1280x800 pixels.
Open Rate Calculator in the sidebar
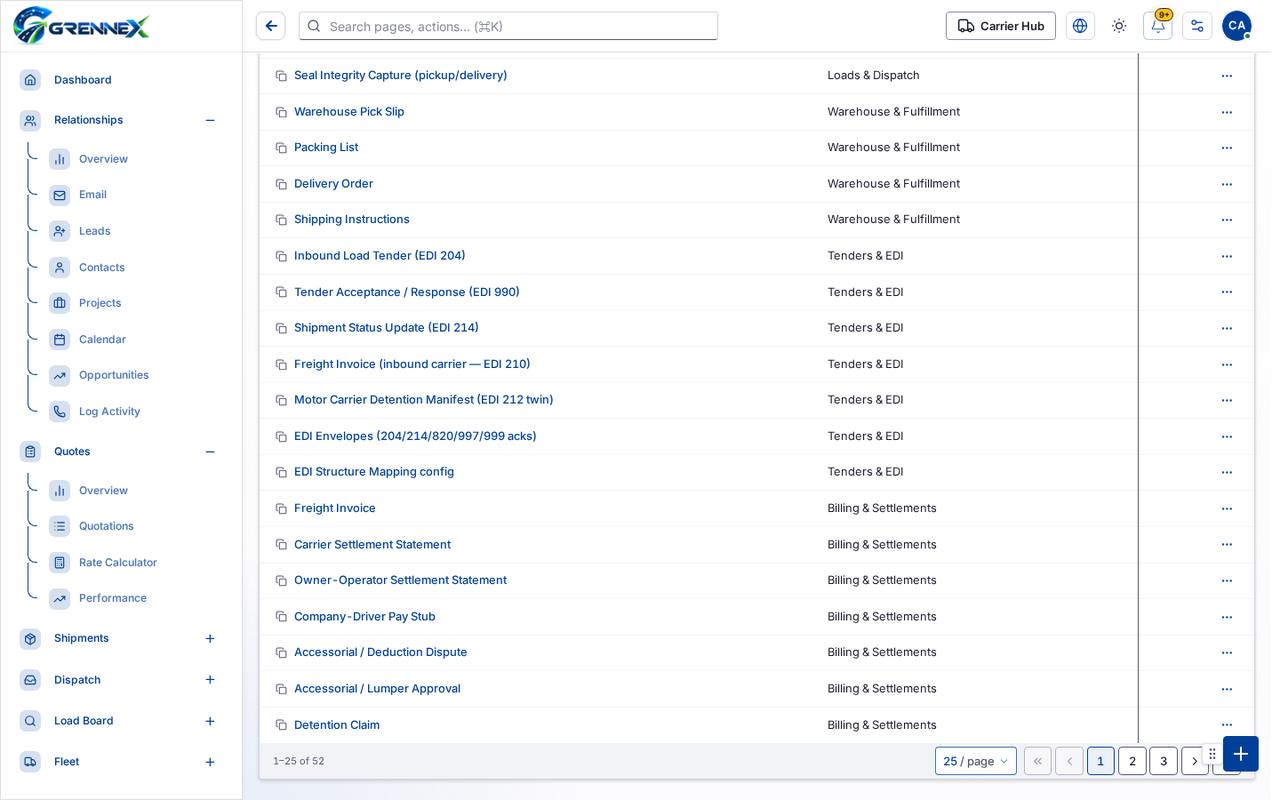click(118, 562)
